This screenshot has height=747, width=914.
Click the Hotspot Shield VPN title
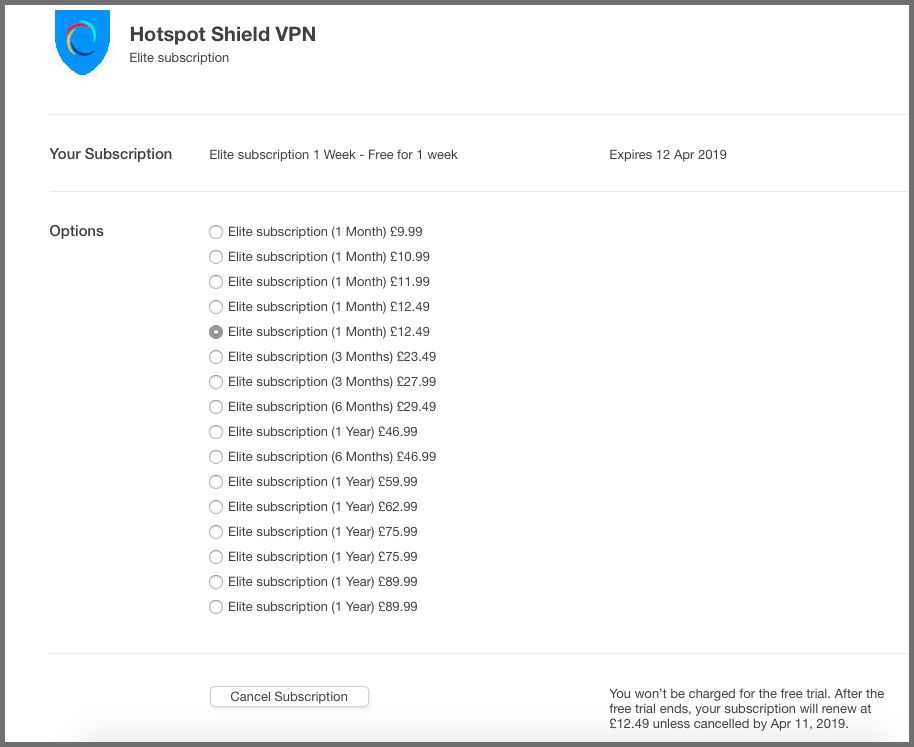pos(223,34)
